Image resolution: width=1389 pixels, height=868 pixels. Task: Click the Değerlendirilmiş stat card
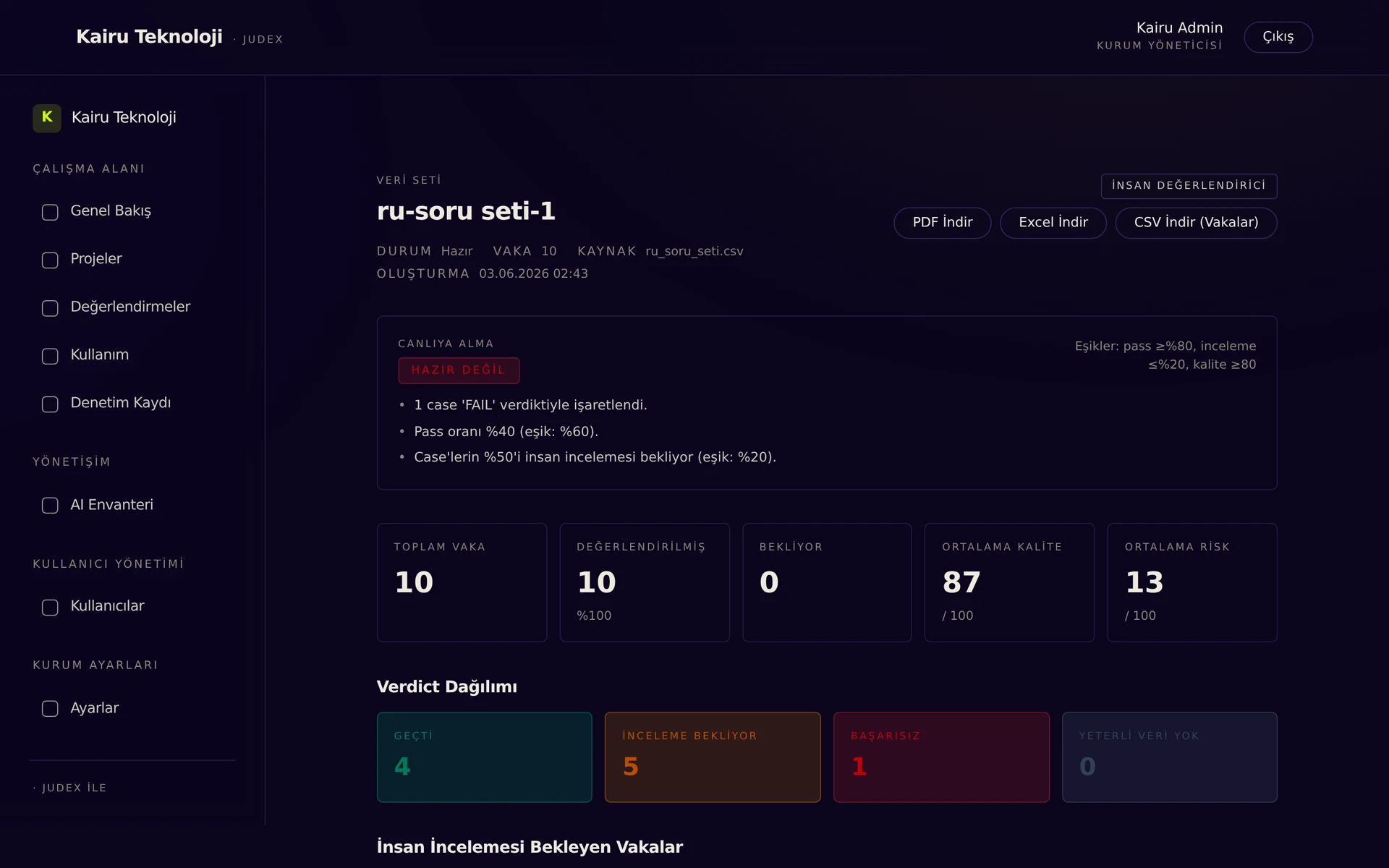[x=645, y=582]
